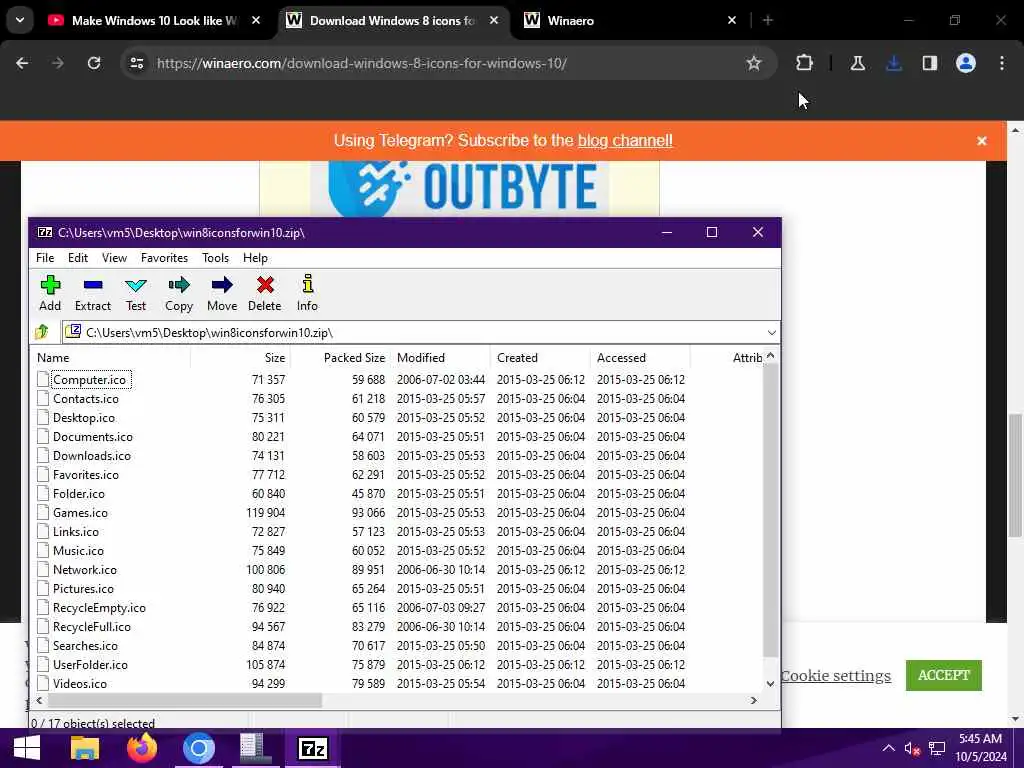
Task: Click the file list horizontal scrollbar
Action: [x=184, y=700]
